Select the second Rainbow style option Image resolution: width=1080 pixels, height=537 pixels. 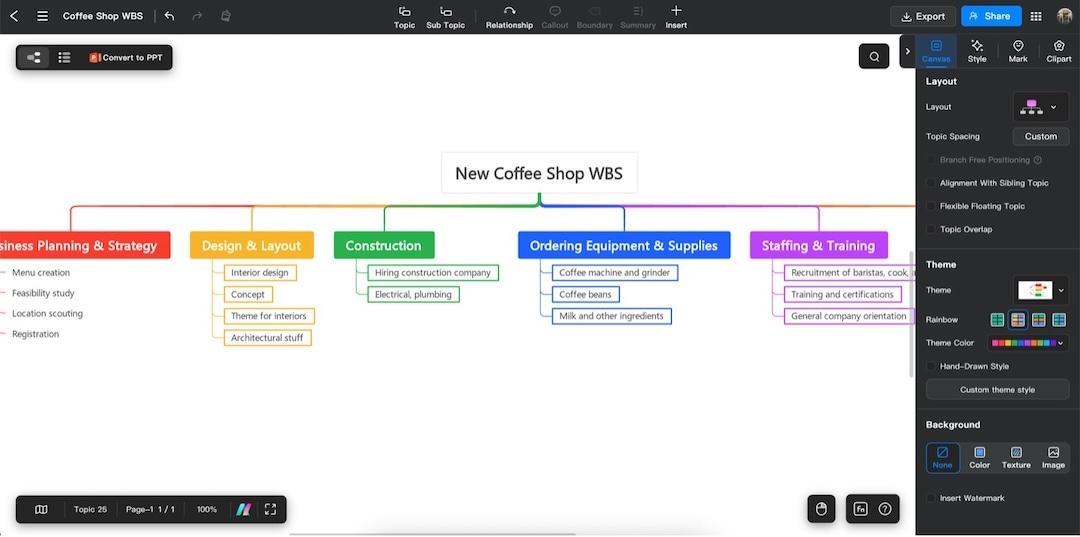(1017, 319)
